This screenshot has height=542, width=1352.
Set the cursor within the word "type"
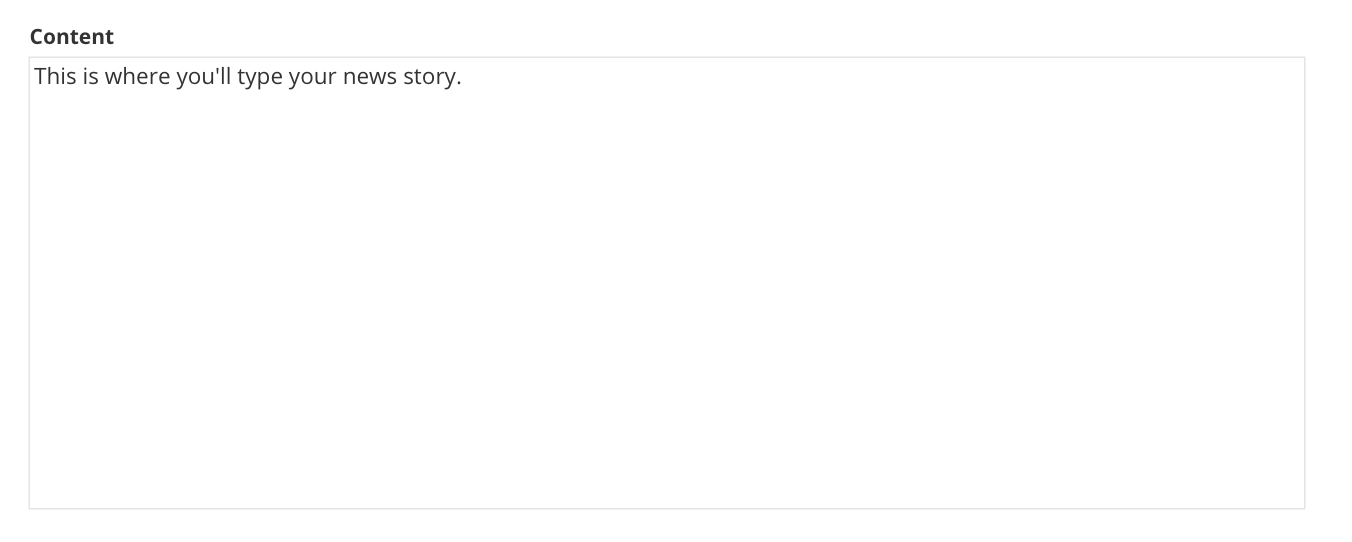coord(259,78)
